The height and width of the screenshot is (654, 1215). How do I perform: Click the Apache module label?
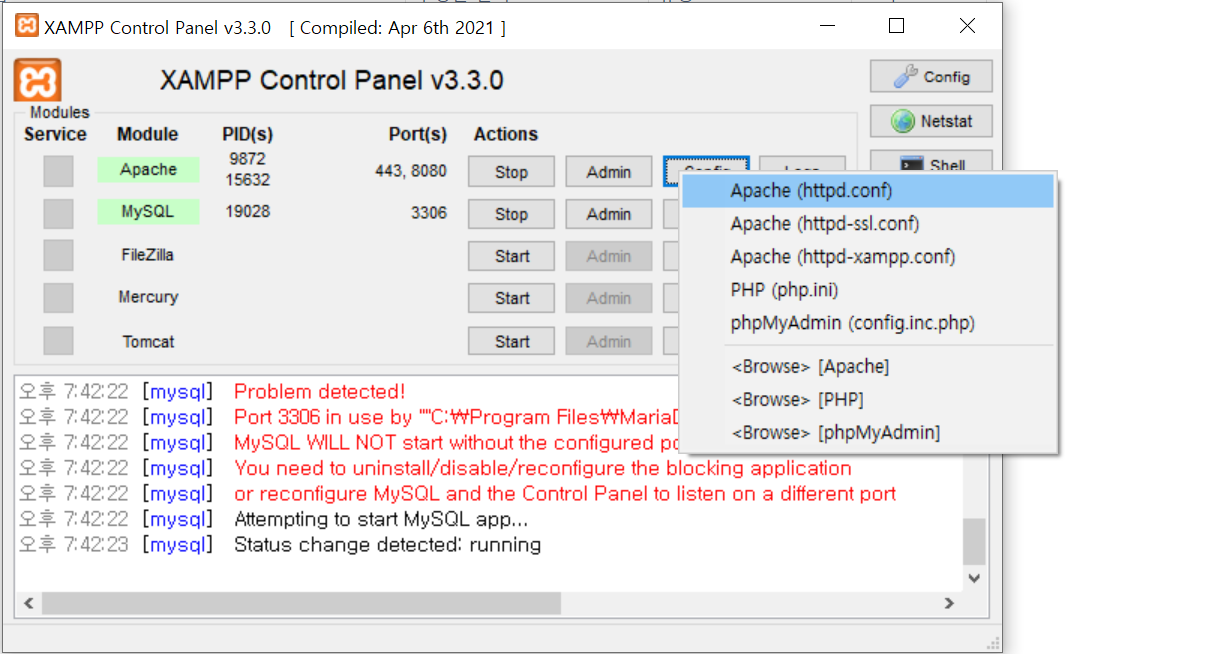coord(148,169)
